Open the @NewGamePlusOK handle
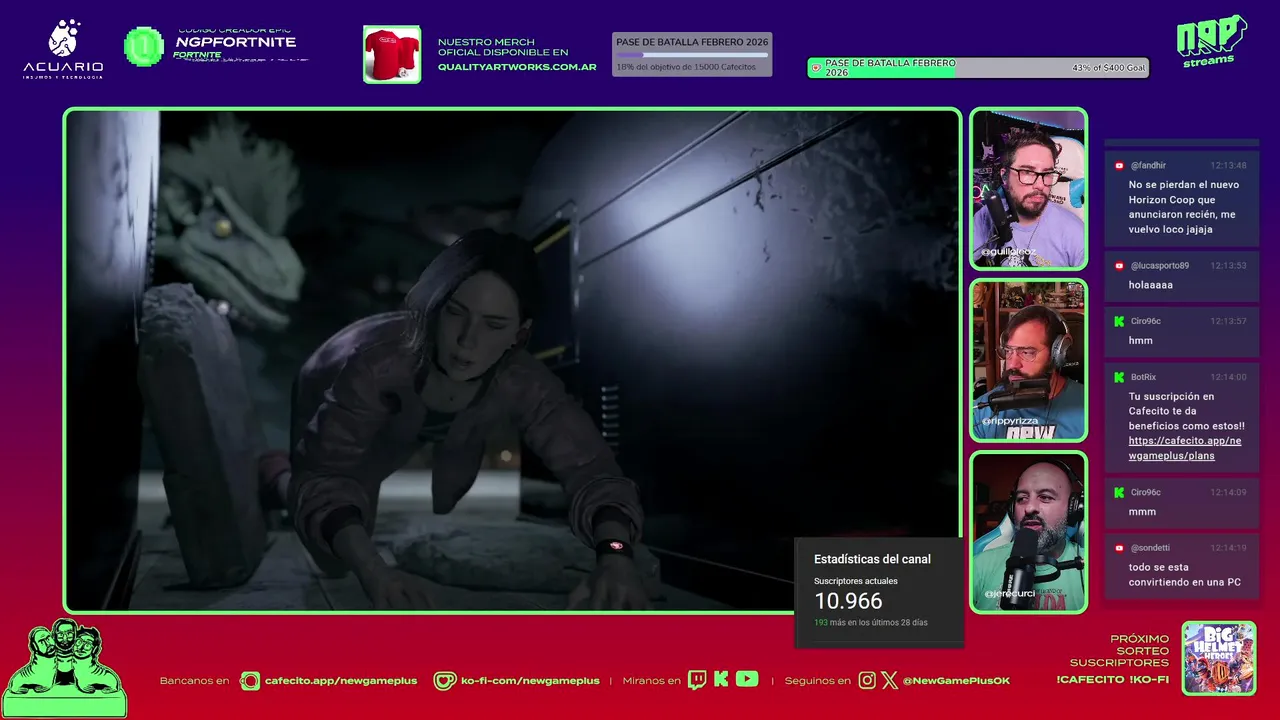 pyautogui.click(x=956, y=681)
